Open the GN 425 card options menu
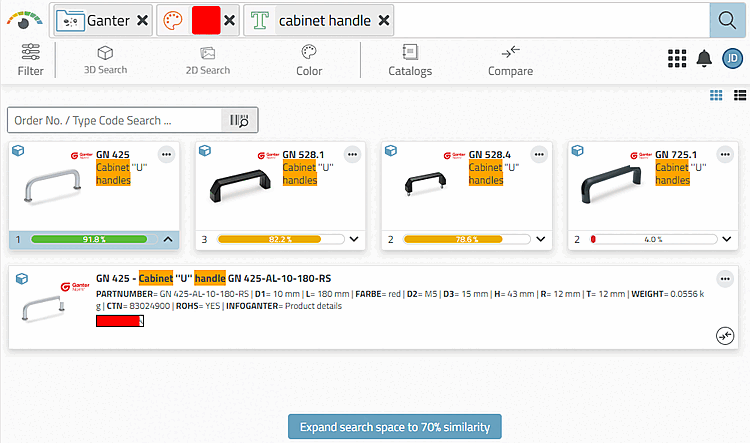This screenshot has height=443, width=750. pyautogui.click(x=166, y=155)
